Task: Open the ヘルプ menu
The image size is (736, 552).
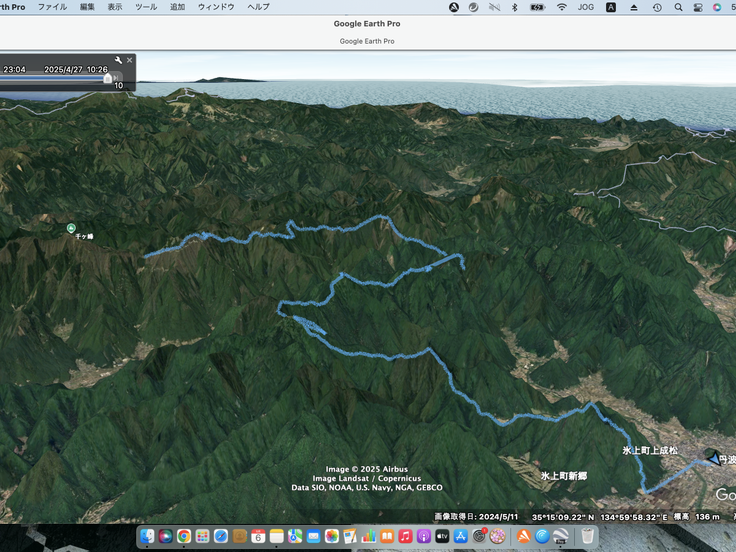Action: [258, 7]
